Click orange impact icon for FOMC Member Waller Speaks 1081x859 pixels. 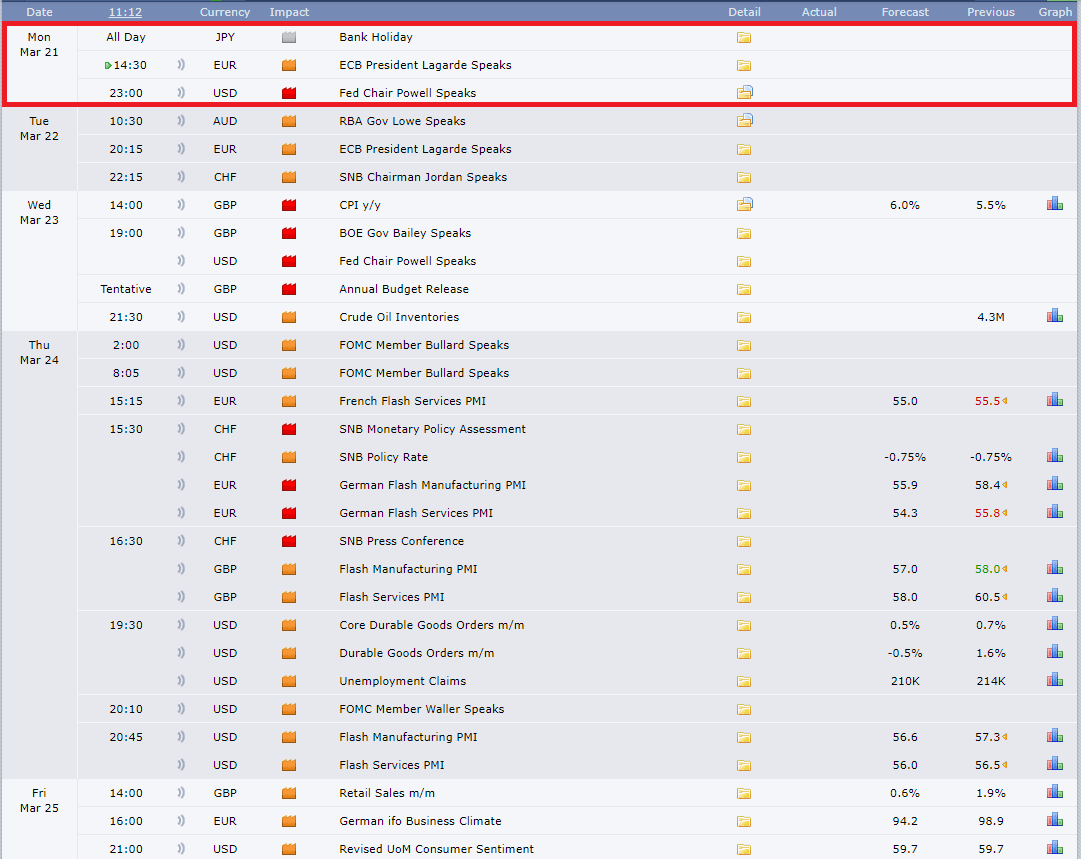coord(289,709)
